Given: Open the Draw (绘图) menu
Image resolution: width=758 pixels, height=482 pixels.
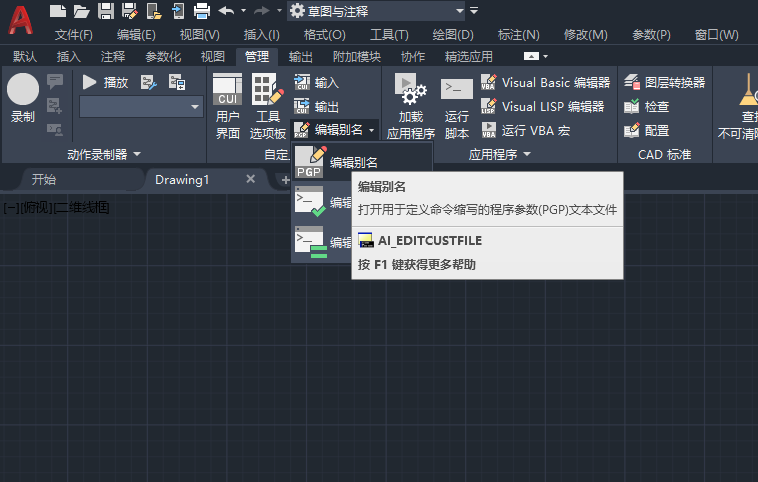Looking at the screenshot, I should click(453, 35).
